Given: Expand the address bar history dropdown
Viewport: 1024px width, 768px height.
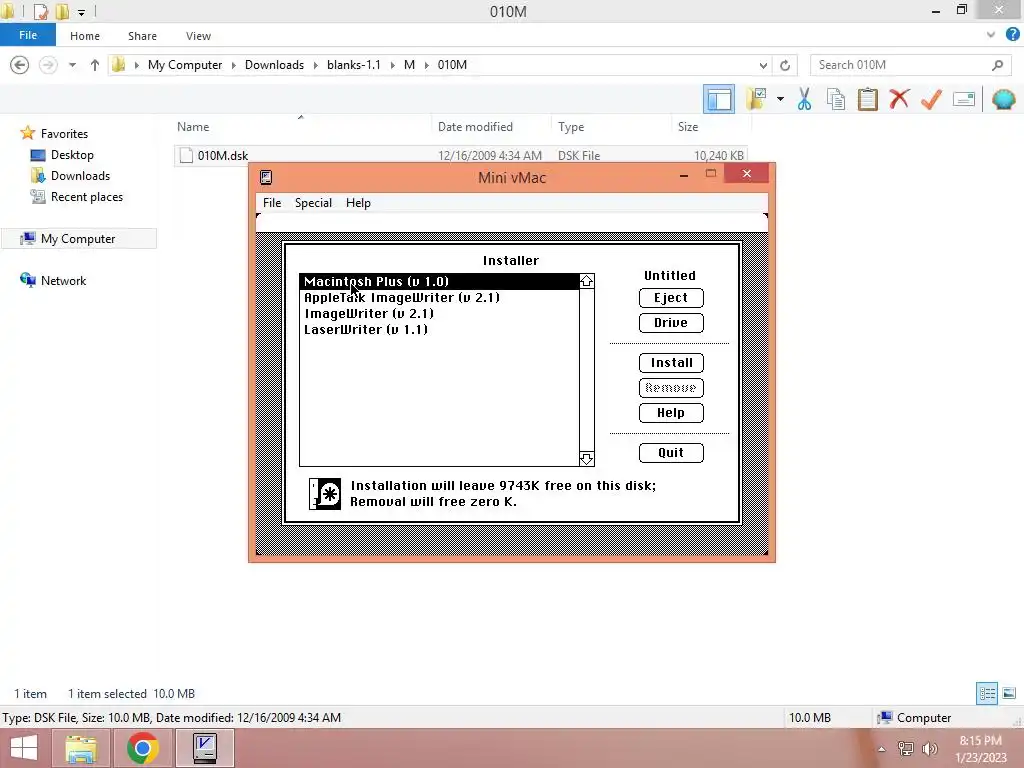Looking at the screenshot, I should pyautogui.click(x=763, y=65).
